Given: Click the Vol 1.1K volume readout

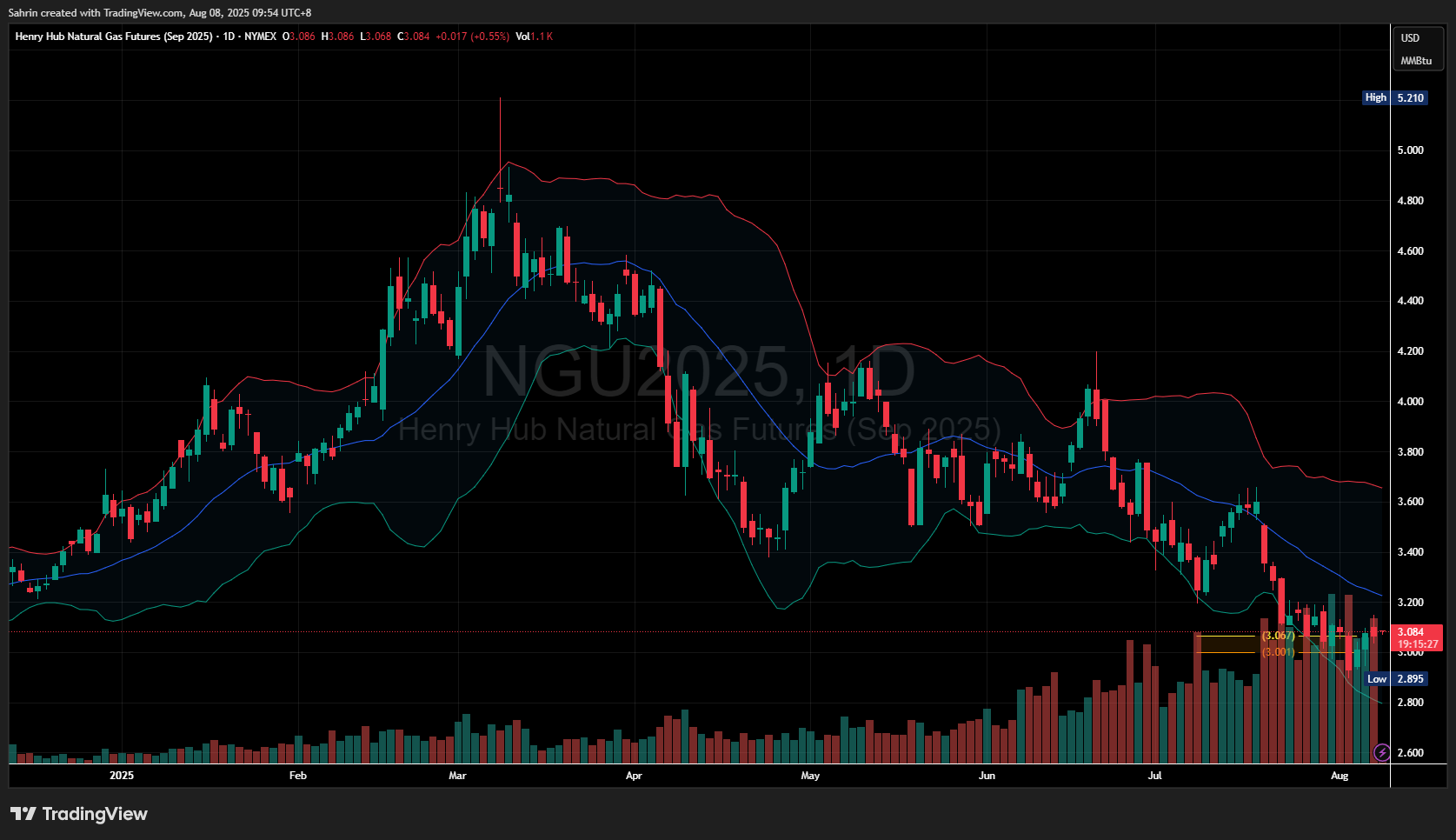Looking at the screenshot, I should [535, 37].
